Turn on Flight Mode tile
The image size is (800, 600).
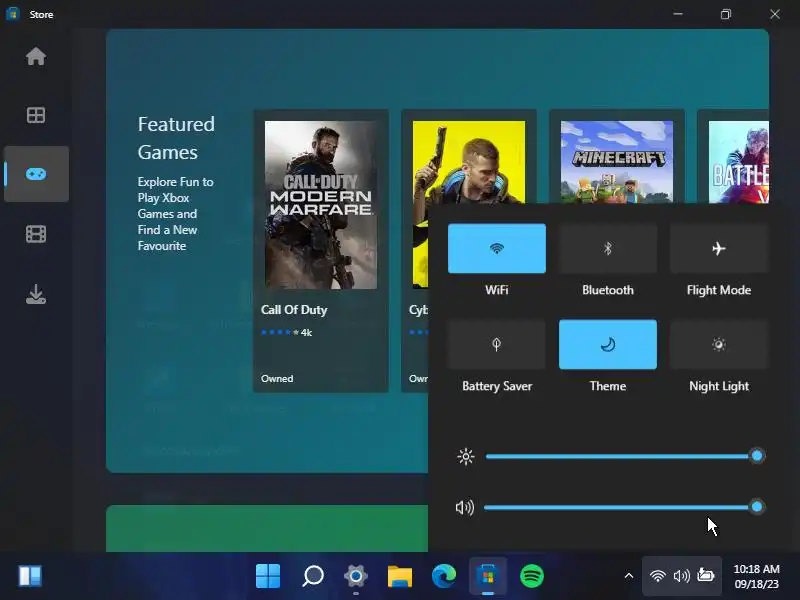coord(718,248)
